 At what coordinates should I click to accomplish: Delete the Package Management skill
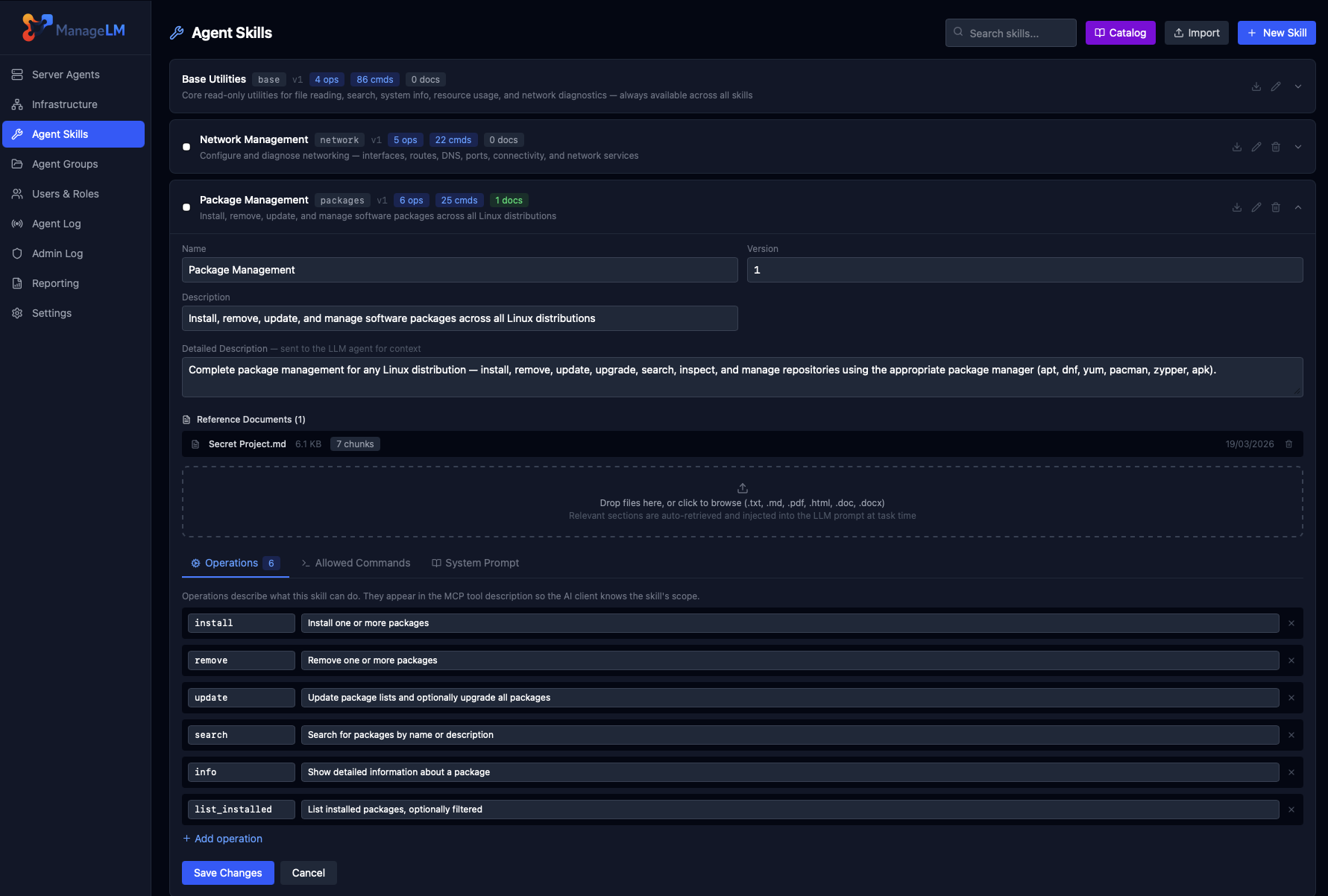pyautogui.click(x=1276, y=207)
